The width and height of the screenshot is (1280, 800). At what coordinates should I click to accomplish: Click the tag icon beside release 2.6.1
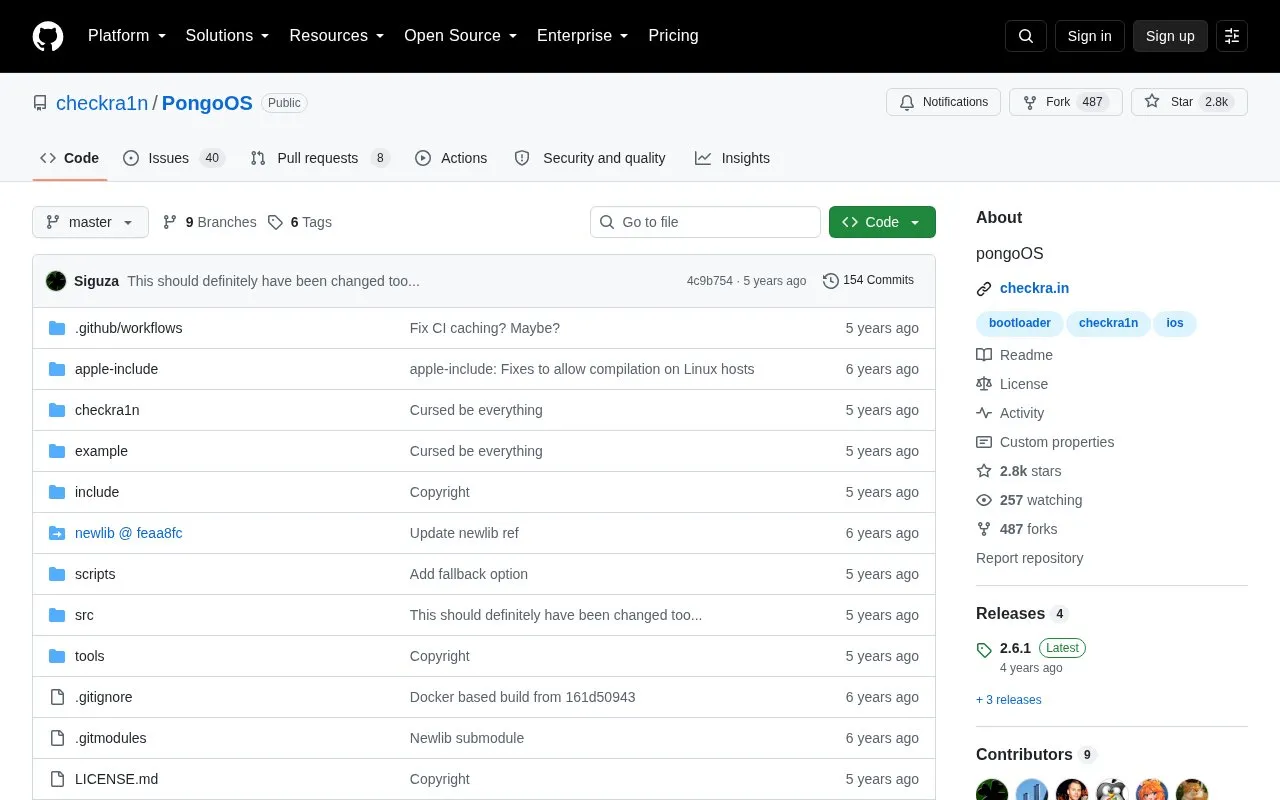(x=984, y=649)
